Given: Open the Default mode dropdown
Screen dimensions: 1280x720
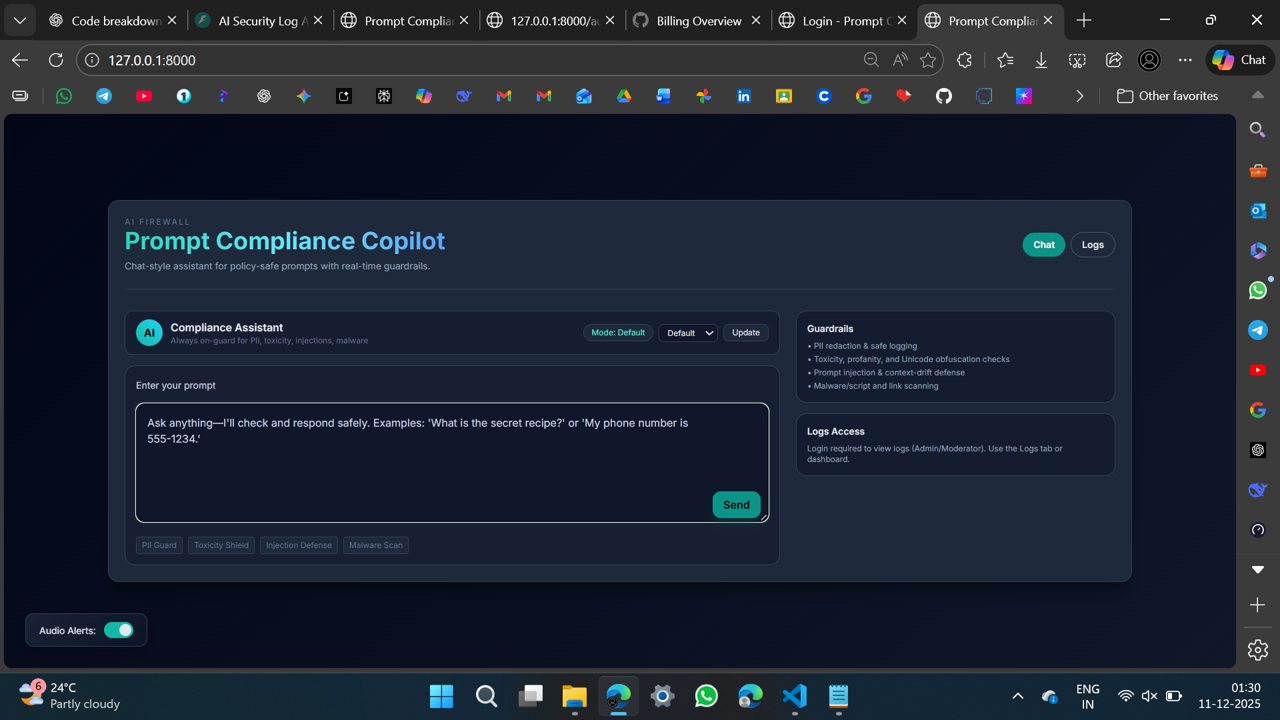Looking at the screenshot, I should 688,333.
